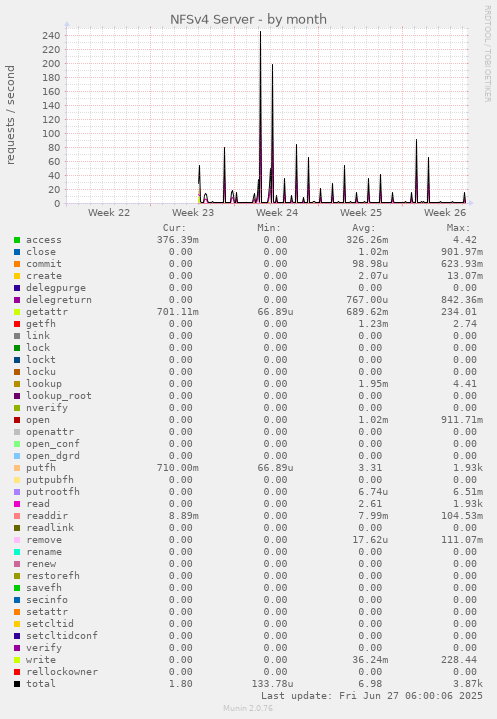Viewport: 497px width, 719px height.
Task: Select the readdir current value 8.89m
Action: coord(184,516)
